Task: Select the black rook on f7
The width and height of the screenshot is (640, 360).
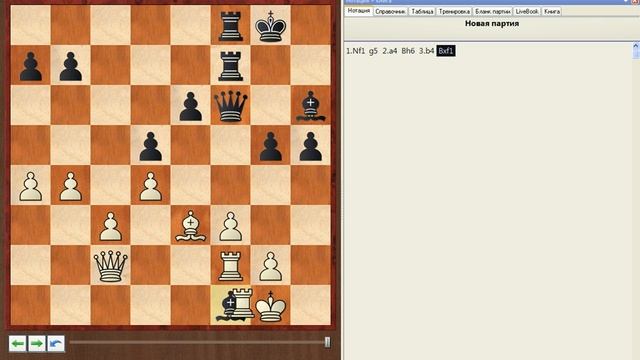Action: pyautogui.click(x=231, y=65)
